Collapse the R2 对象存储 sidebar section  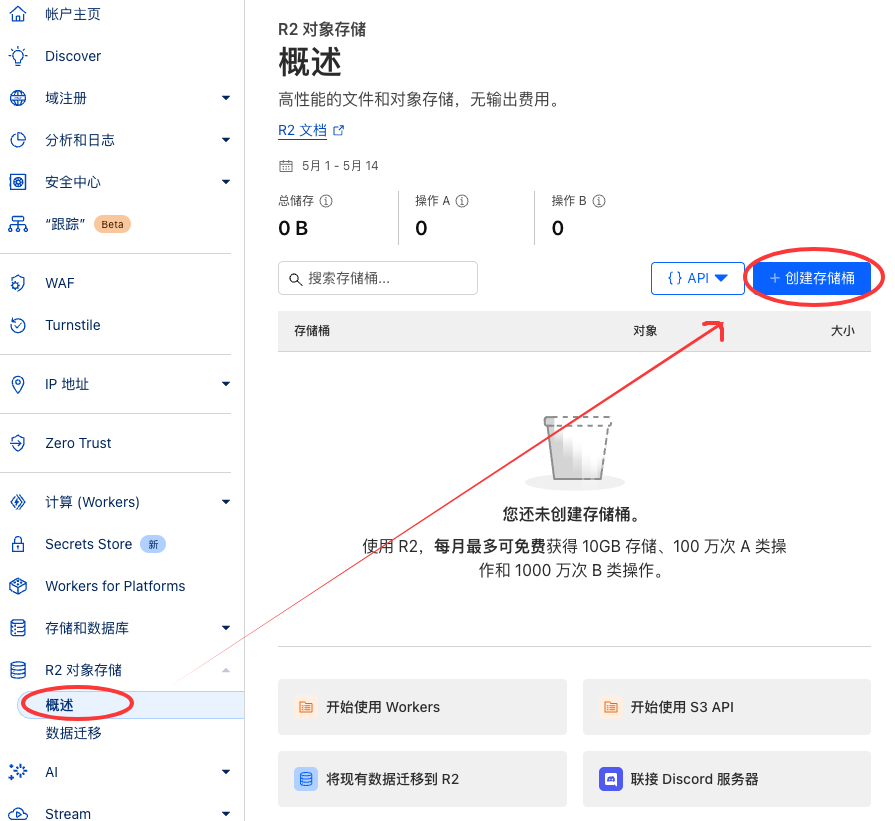click(x=226, y=670)
